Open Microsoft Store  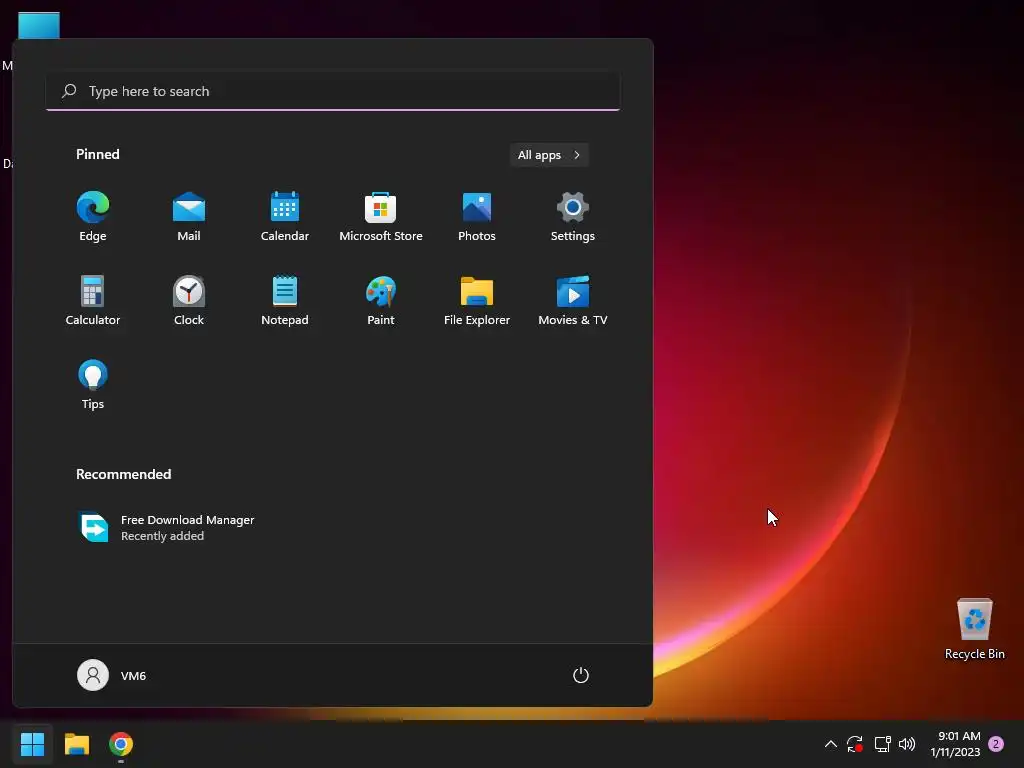pyautogui.click(x=381, y=217)
